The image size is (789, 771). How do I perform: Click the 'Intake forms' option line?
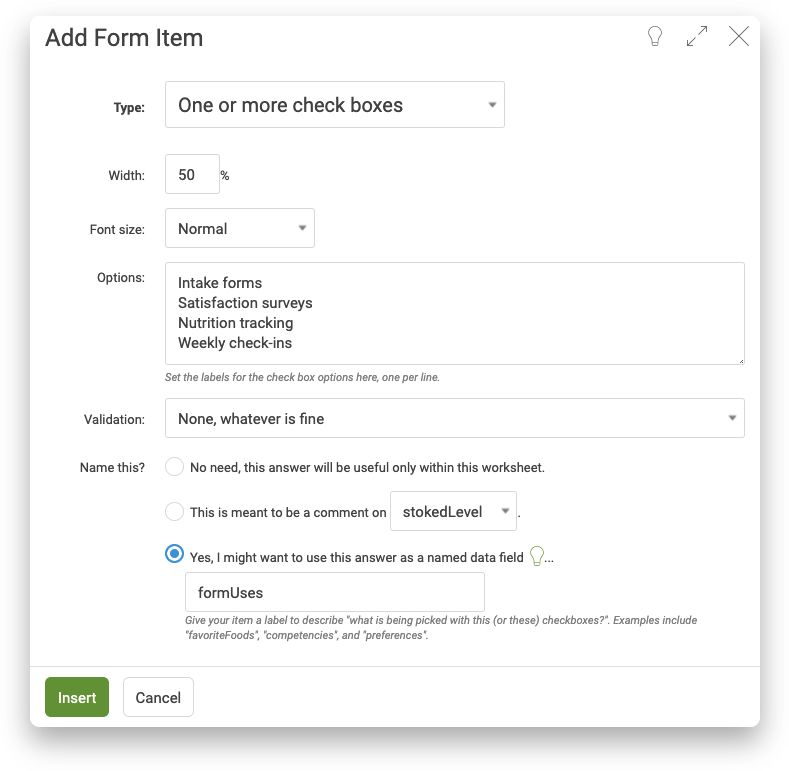(x=220, y=283)
